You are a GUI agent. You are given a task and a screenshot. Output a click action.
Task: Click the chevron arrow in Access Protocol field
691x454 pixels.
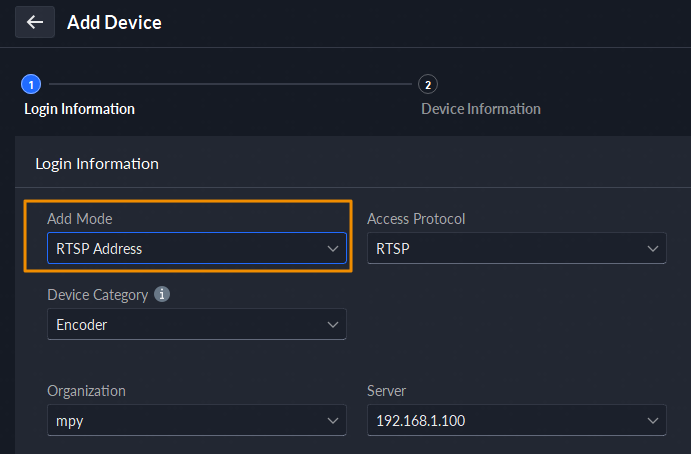tap(653, 248)
